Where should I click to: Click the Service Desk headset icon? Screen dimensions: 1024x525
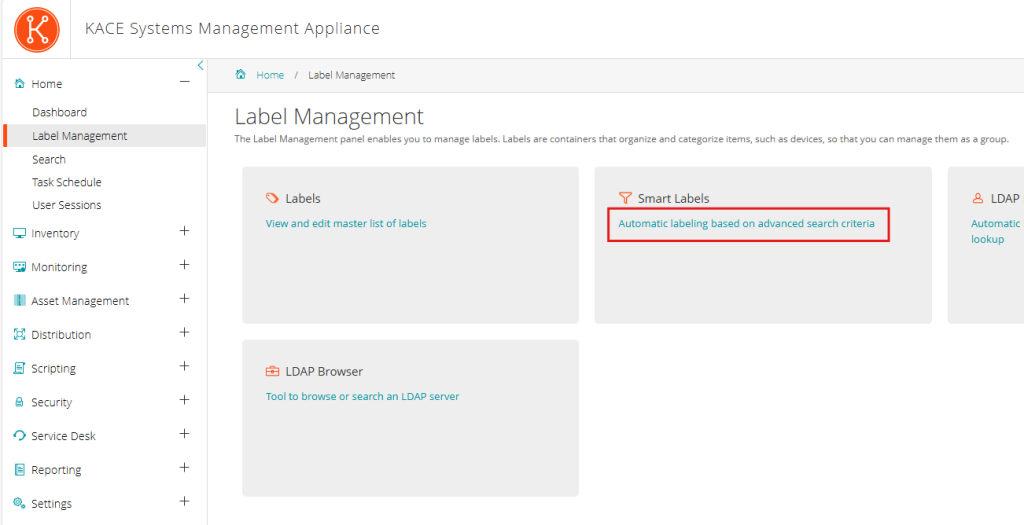(19, 436)
